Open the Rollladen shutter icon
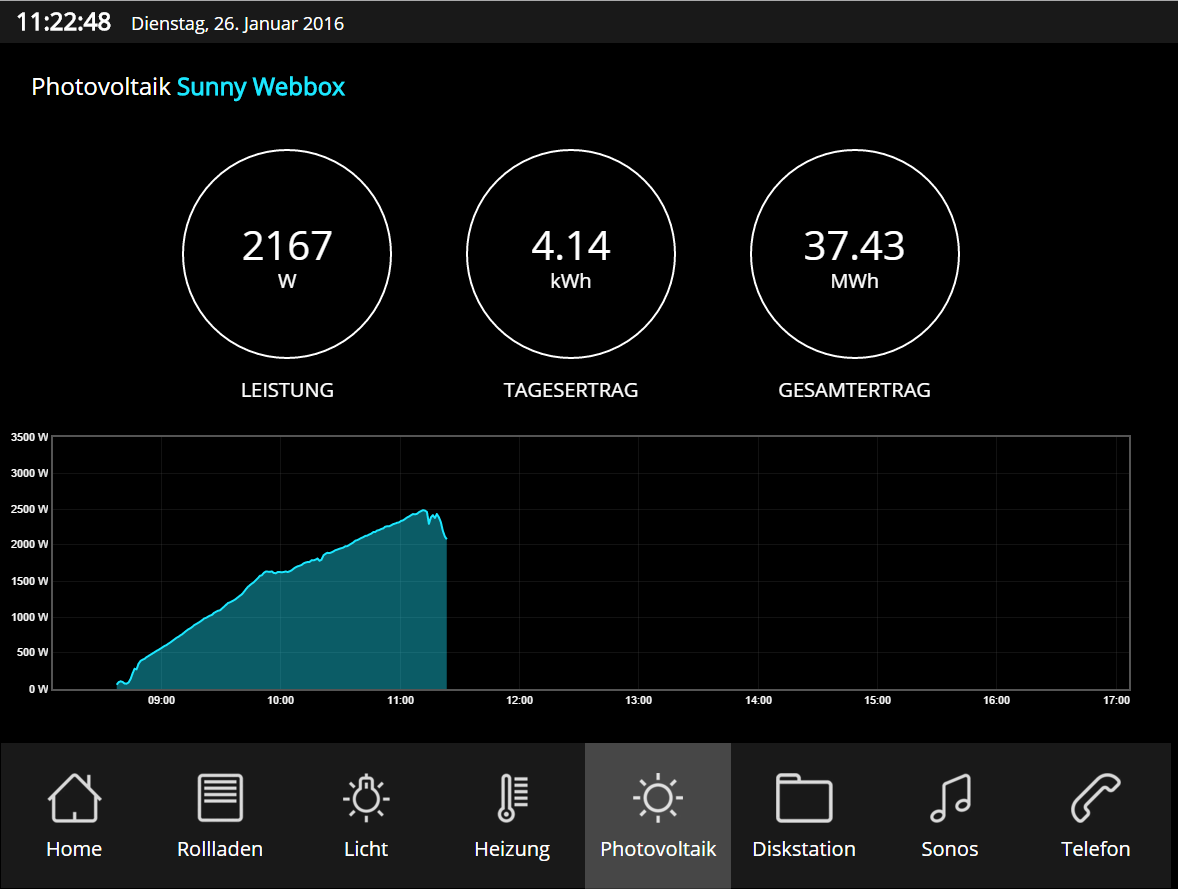This screenshot has height=889, width=1178. point(220,797)
